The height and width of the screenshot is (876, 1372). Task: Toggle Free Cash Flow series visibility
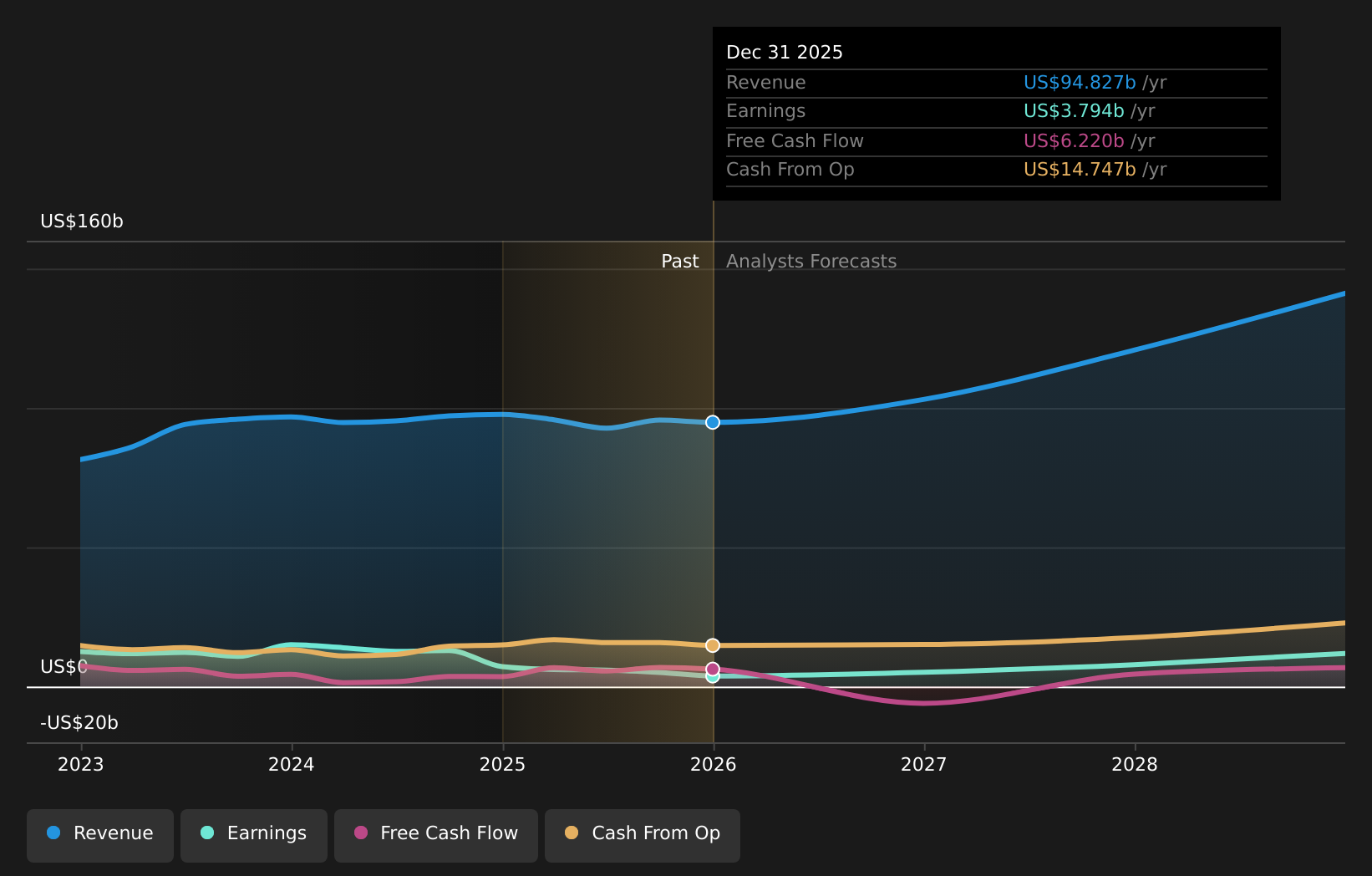pyautogui.click(x=435, y=833)
